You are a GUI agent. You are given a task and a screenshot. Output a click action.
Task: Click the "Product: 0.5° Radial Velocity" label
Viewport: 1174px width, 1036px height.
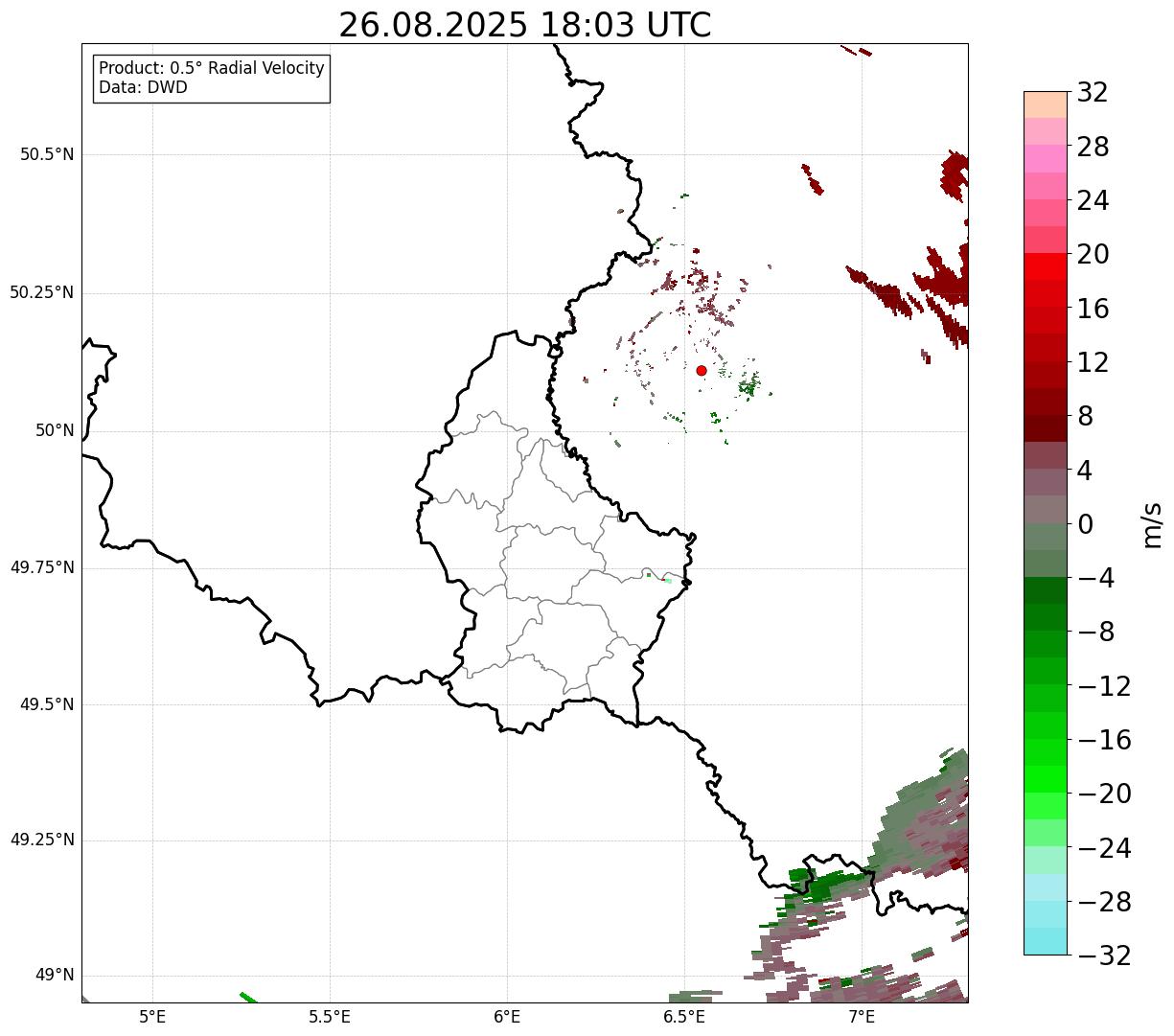(212, 69)
